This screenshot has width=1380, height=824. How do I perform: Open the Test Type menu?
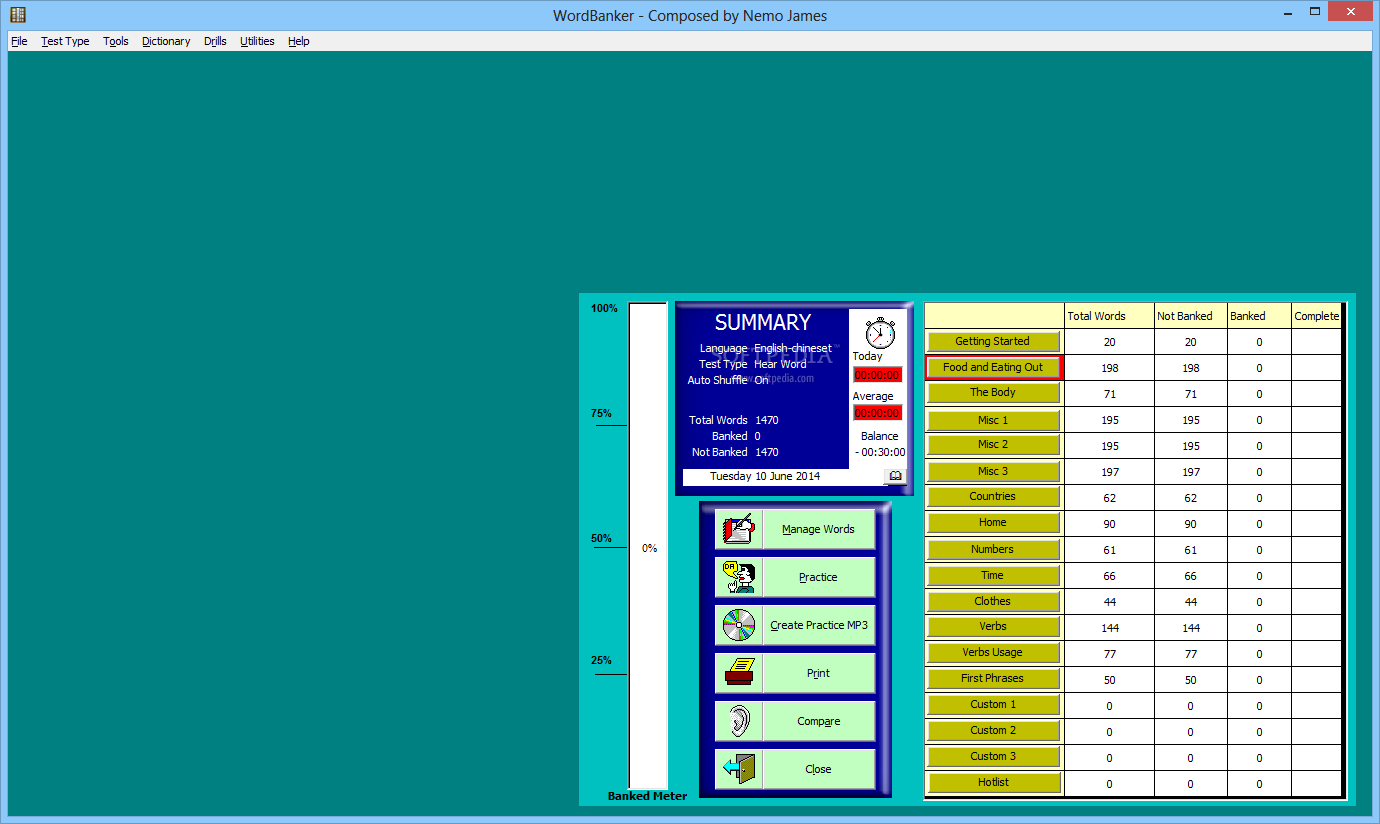[65, 41]
